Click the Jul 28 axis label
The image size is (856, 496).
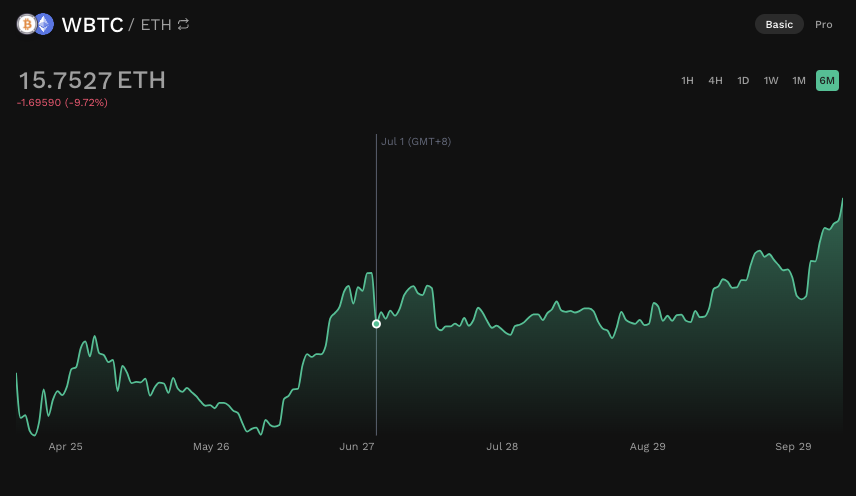pyautogui.click(x=502, y=446)
